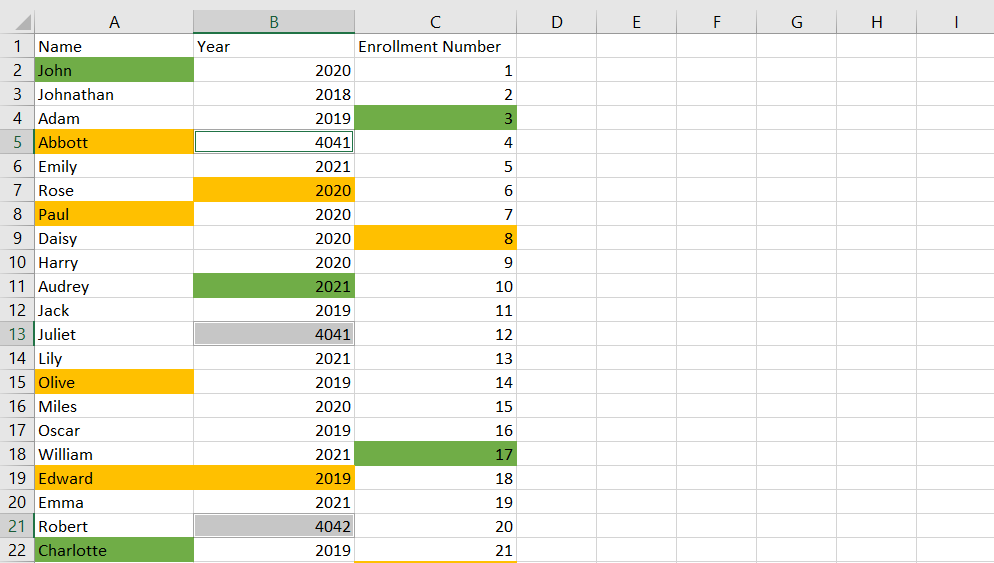The image size is (994, 563).
Task: Select the orange 'Paul' cell
Action: point(114,214)
